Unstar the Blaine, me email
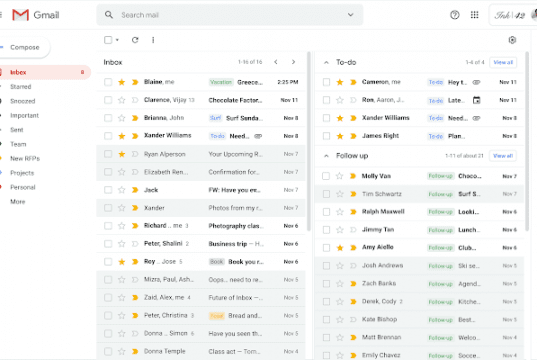 [x=121, y=82]
